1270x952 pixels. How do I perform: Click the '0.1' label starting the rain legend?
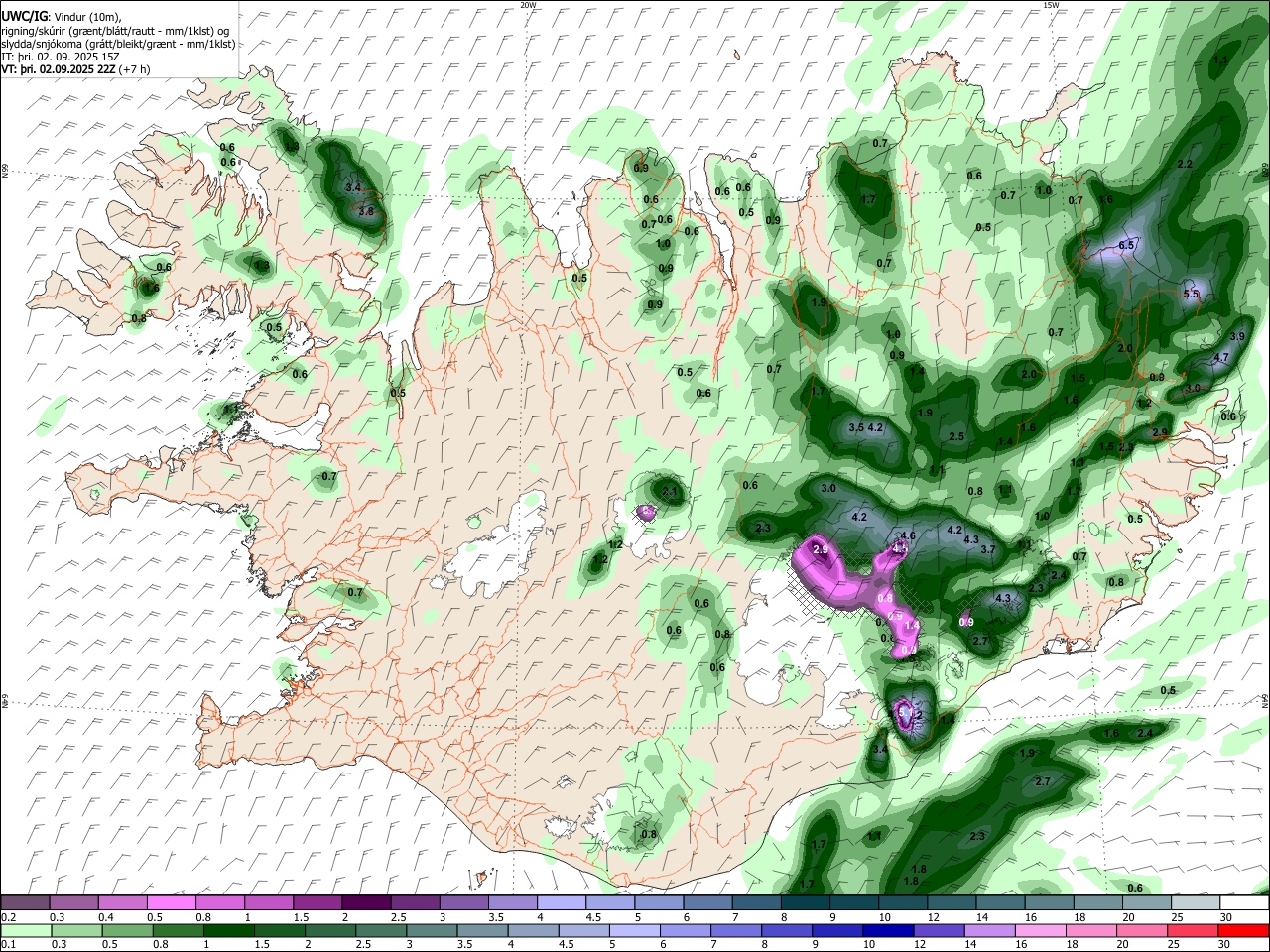(x=8, y=944)
